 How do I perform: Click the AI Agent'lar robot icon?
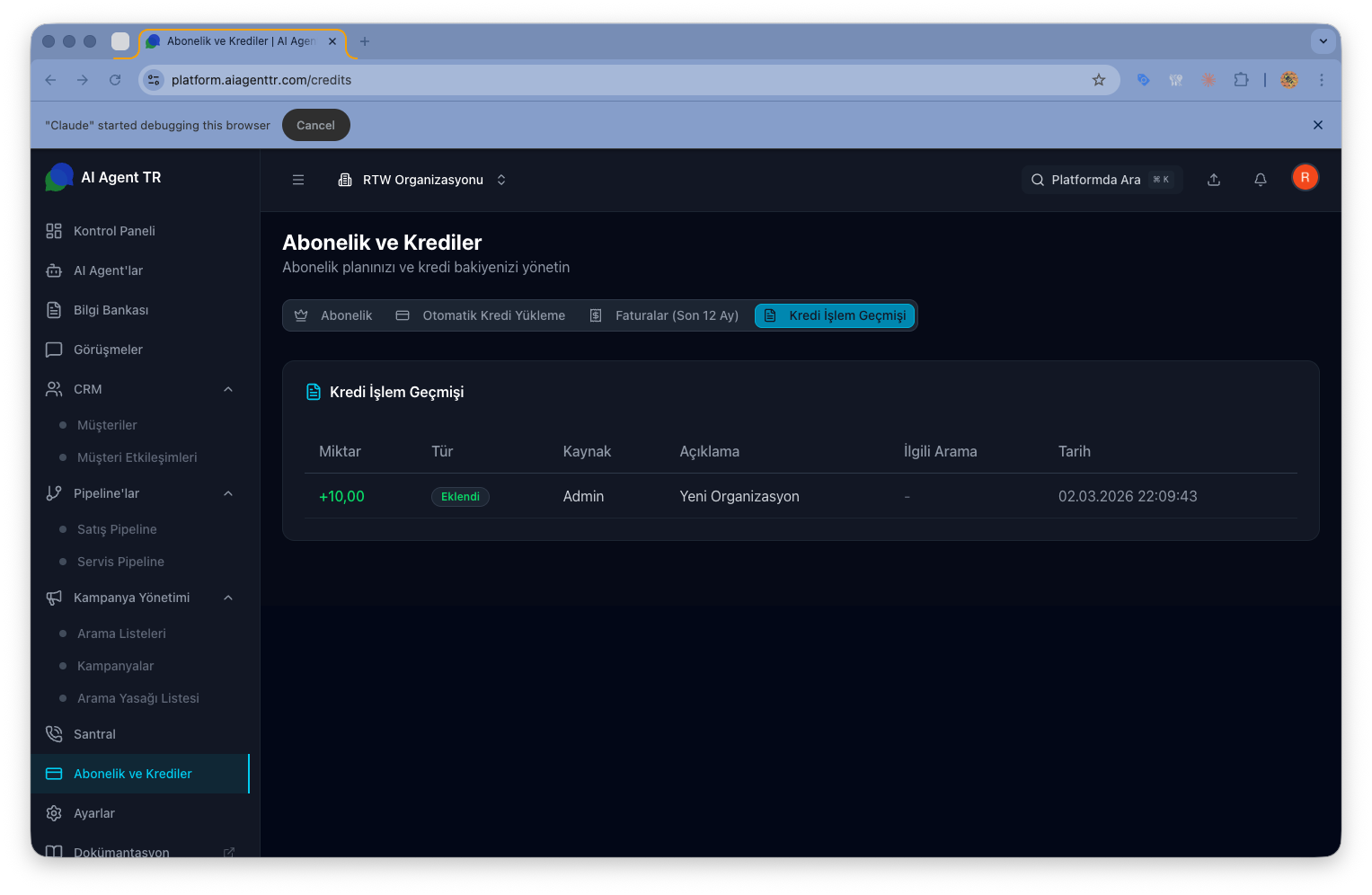pos(54,270)
